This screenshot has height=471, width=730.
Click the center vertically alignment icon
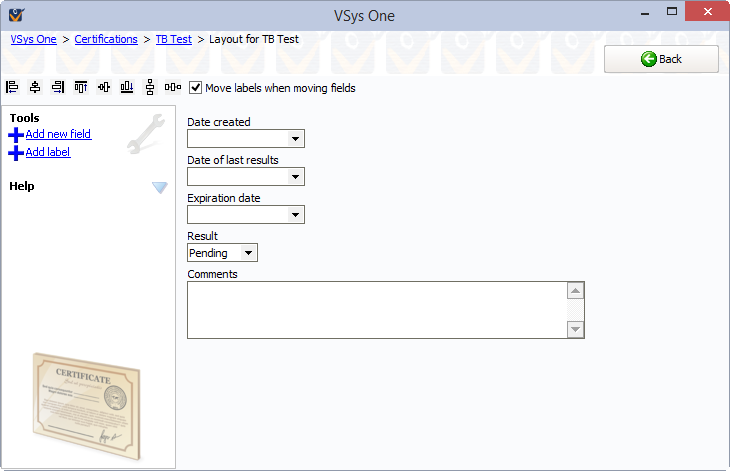click(104, 88)
